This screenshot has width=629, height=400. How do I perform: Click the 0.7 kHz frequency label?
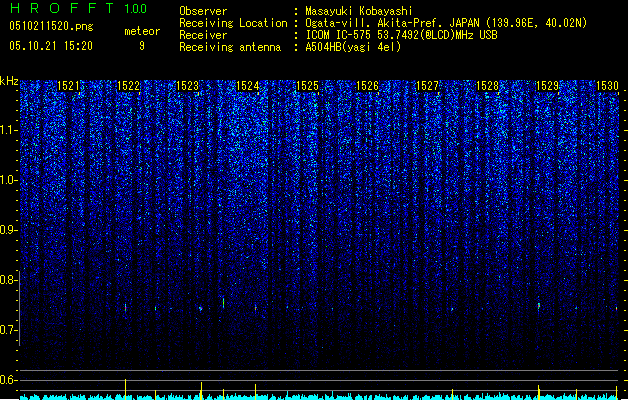point(8,330)
